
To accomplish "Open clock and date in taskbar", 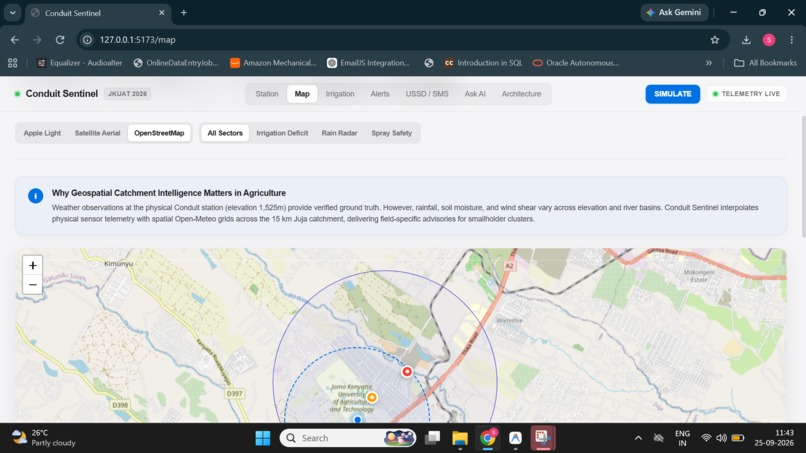I will point(774,438).
